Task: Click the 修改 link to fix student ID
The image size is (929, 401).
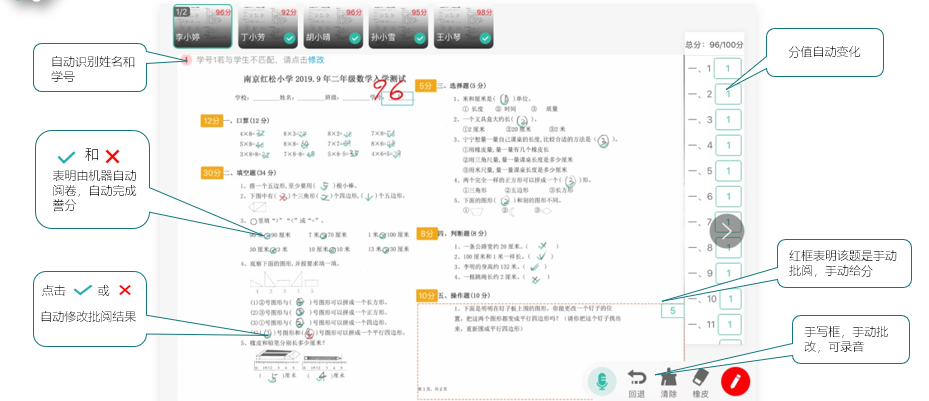Action: pos(316,60)
